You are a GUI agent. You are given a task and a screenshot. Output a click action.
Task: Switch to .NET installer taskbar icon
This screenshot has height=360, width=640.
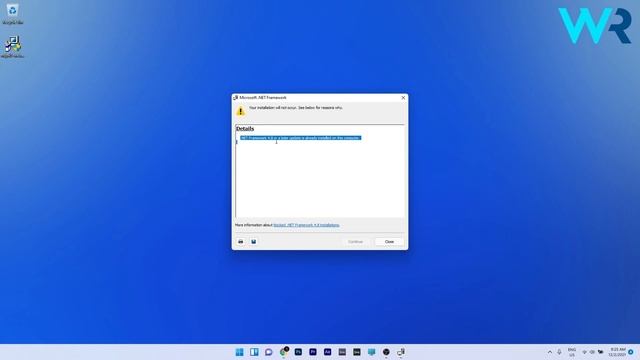[x=401, y=352]
